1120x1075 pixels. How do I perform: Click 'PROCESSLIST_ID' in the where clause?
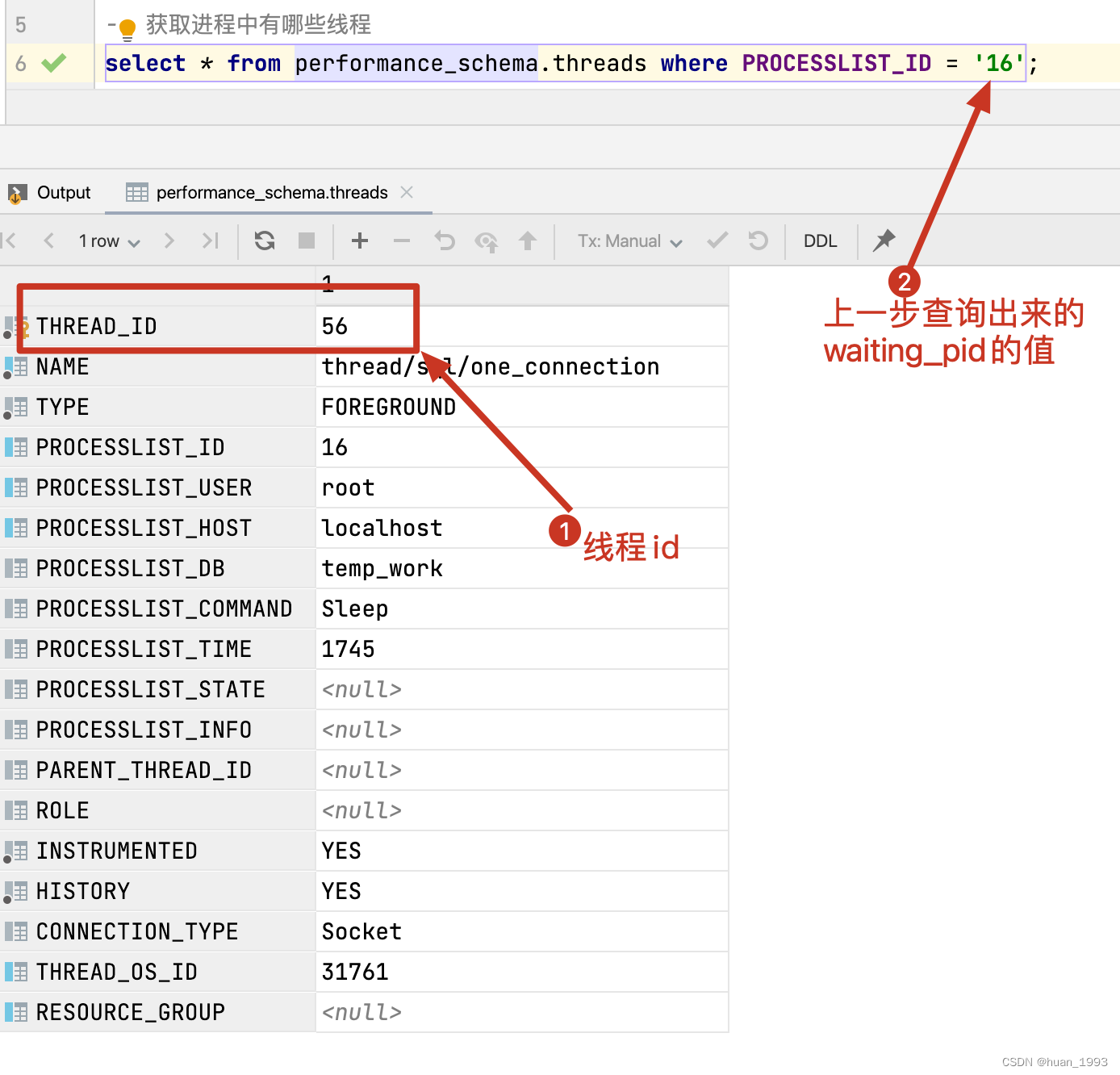(837, 63)
